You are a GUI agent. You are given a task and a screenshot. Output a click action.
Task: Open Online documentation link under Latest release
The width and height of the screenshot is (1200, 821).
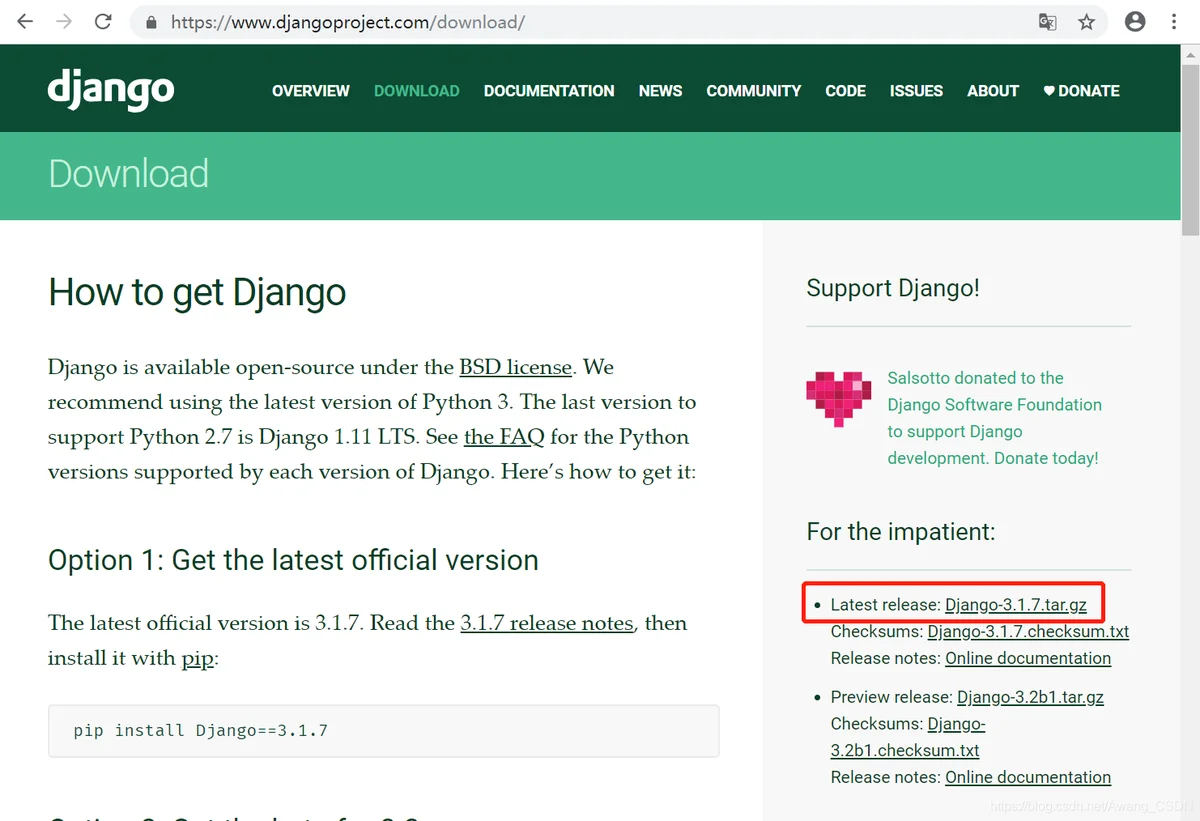pos(1028,658)
